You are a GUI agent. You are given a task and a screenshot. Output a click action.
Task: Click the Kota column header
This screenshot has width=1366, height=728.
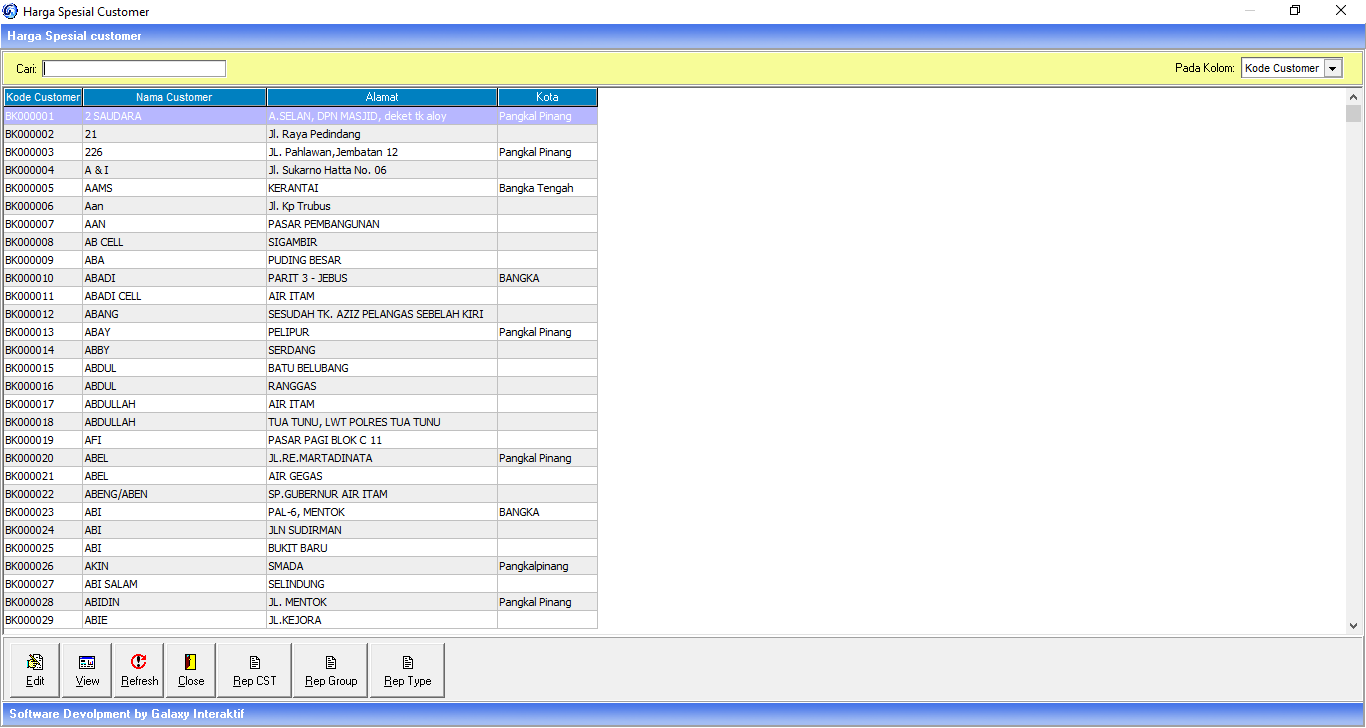[x=547, y=97]
